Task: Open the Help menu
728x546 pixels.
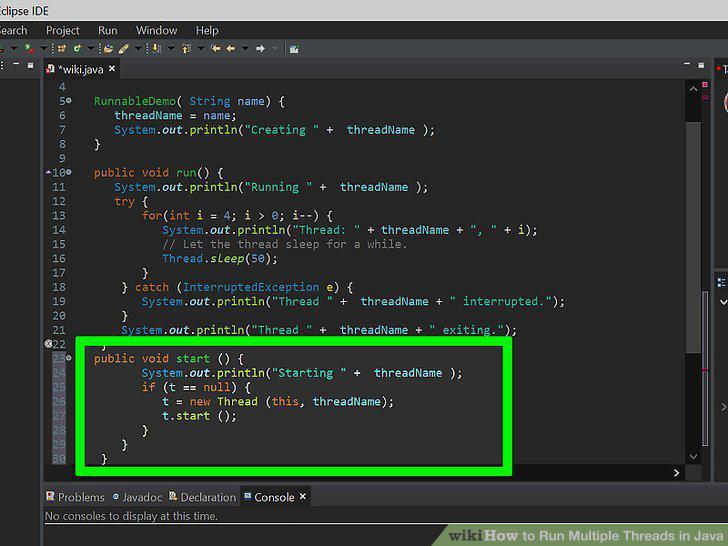Action: point(207,31)
